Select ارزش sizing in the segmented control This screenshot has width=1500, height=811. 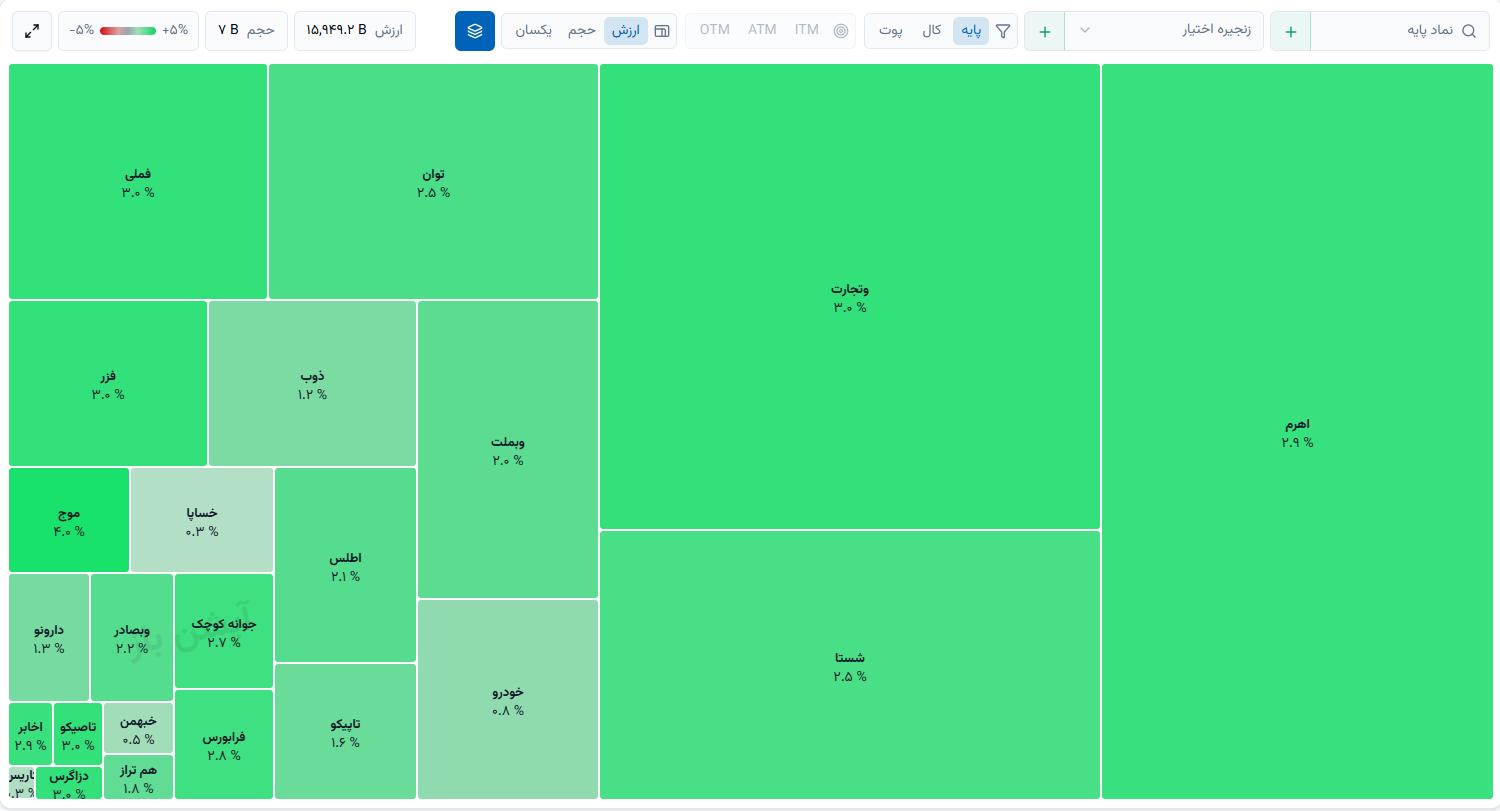coord(626,30)
